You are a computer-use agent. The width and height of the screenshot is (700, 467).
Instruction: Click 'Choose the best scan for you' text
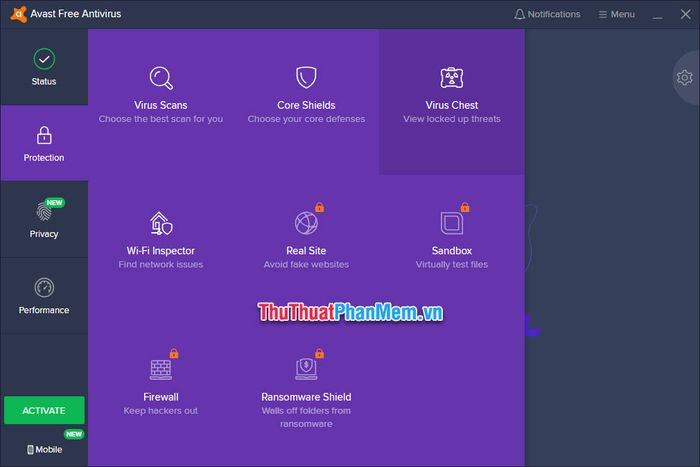pyautogui.click(x=161, y=119)
